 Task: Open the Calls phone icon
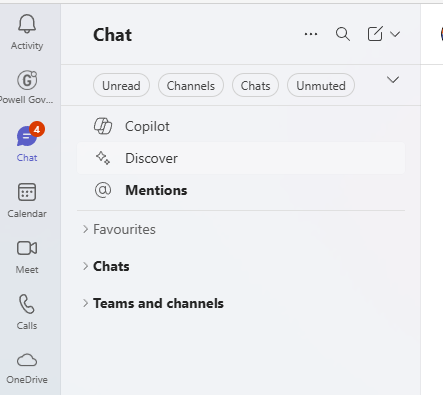coord(27,304)
